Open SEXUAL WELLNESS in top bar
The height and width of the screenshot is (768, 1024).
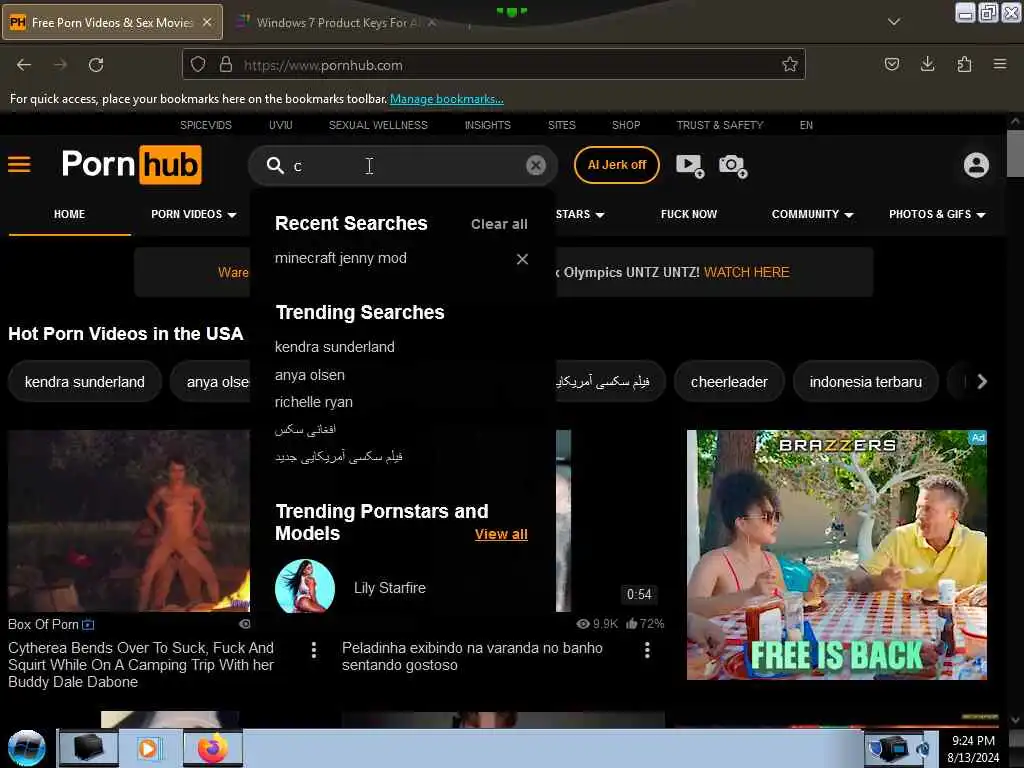point(378,125)
